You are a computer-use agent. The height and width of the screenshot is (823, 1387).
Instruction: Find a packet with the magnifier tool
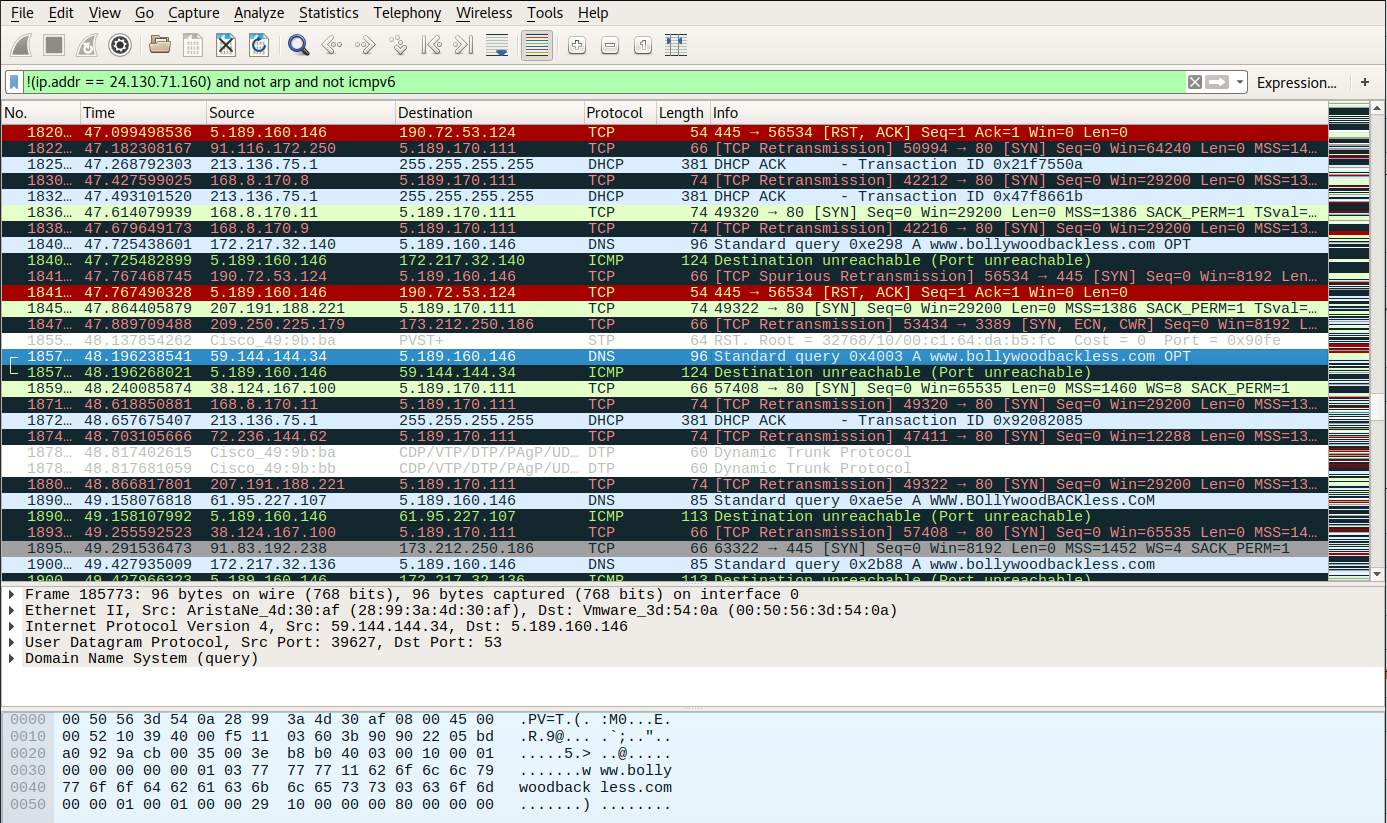tap(296, 45)
